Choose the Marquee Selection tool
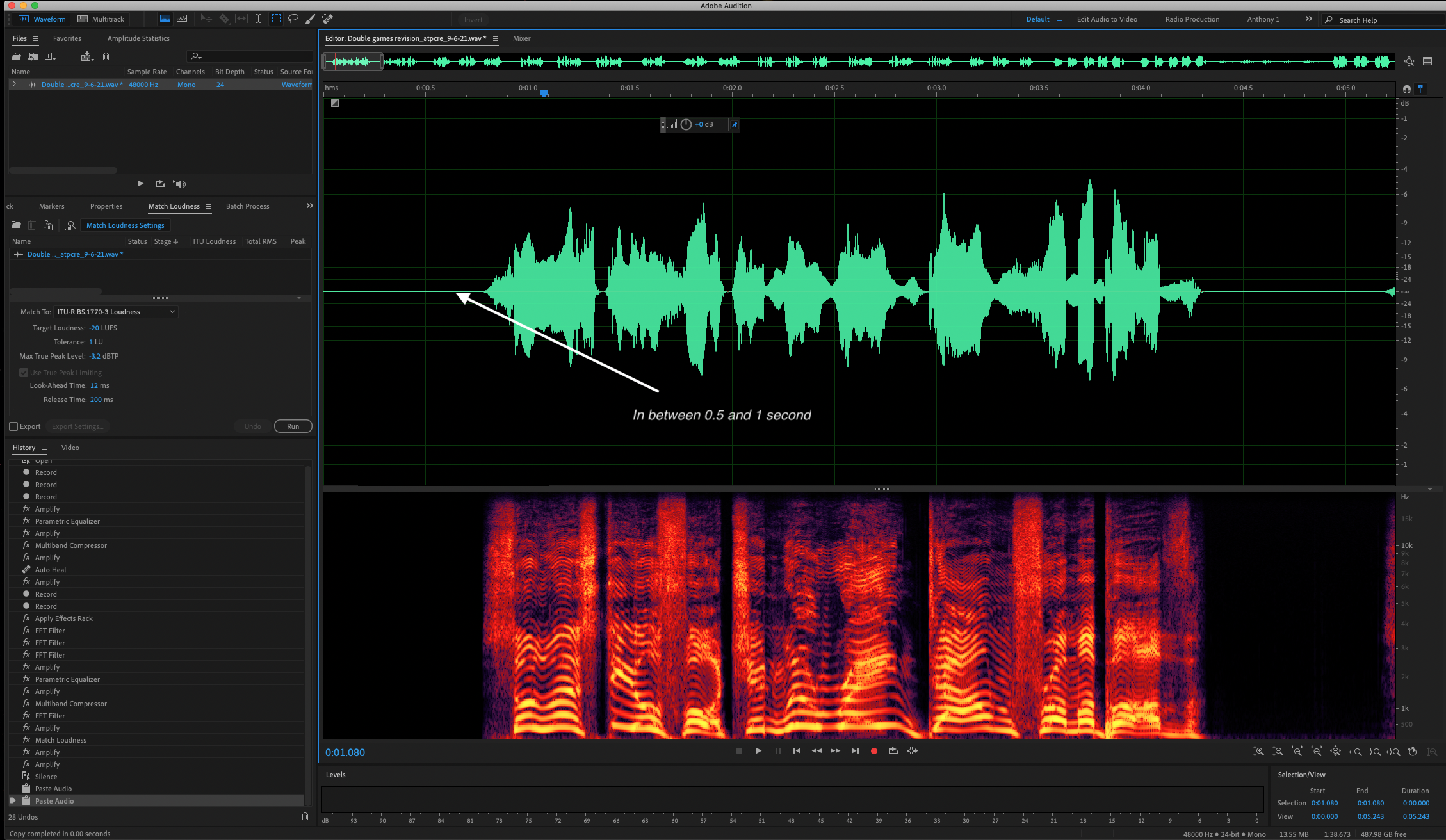This screenshot has width=1446, height=840. 277,19
